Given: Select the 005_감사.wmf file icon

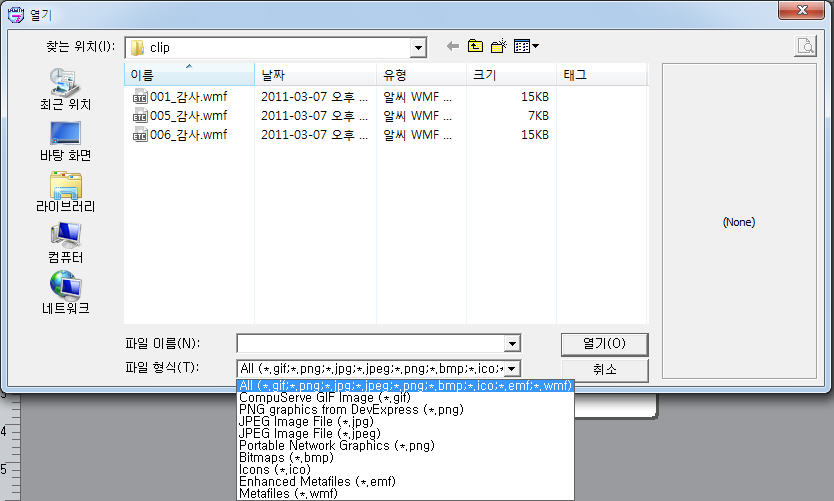Looking at the screenshot, I should (140, 116).
